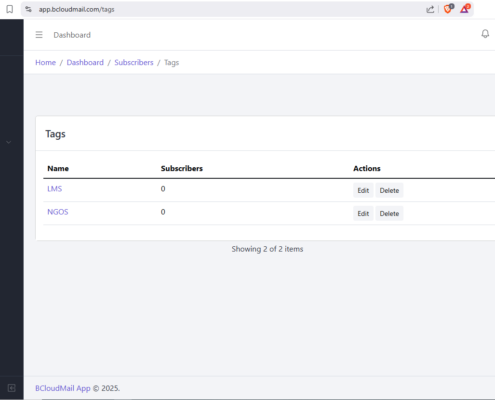Screen dimensions: 495x400
Task: Focus the browser address bar URL
Action: pos(76,9)
